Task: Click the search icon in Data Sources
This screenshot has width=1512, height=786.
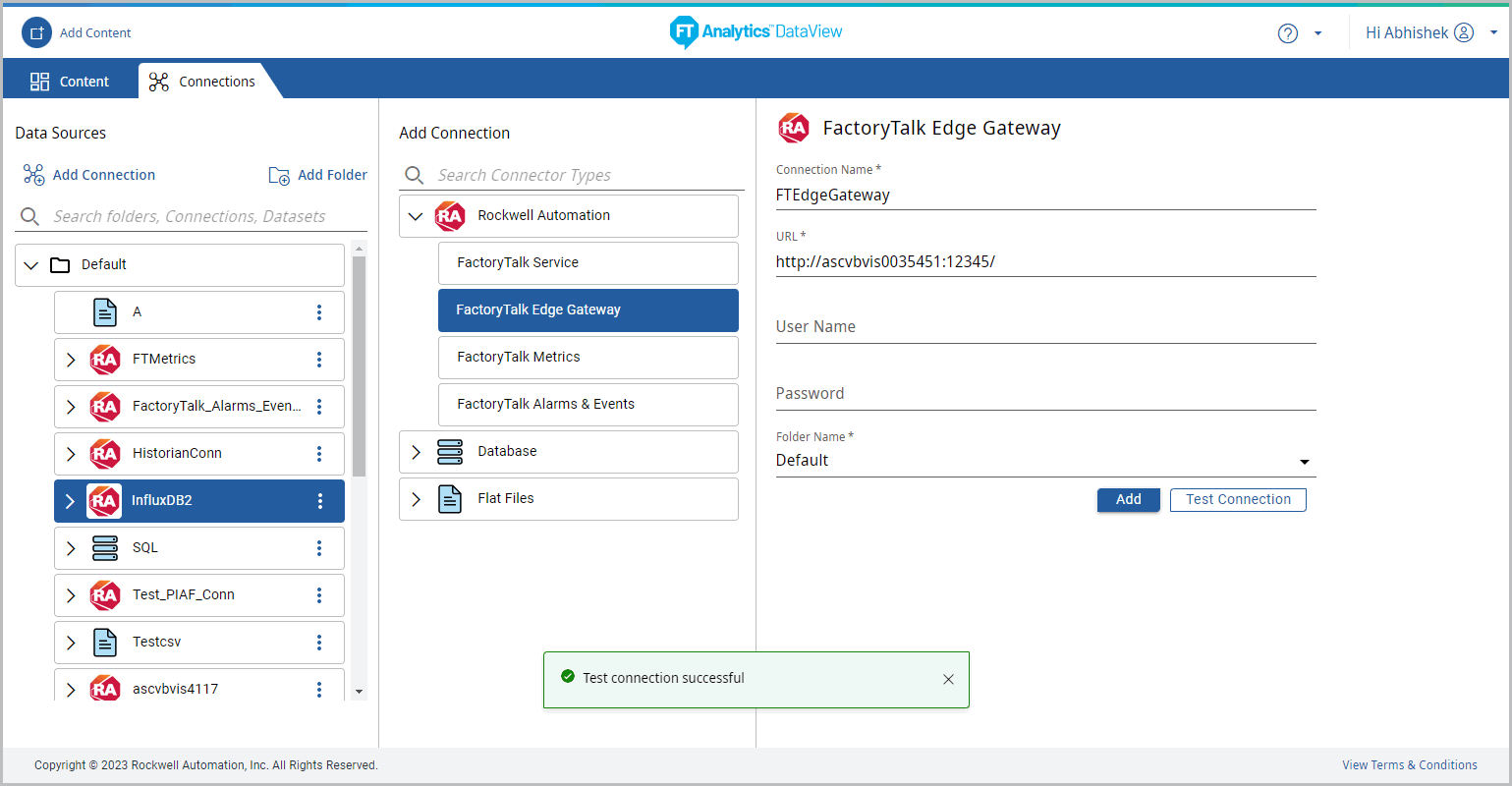Action: point(30,216)
